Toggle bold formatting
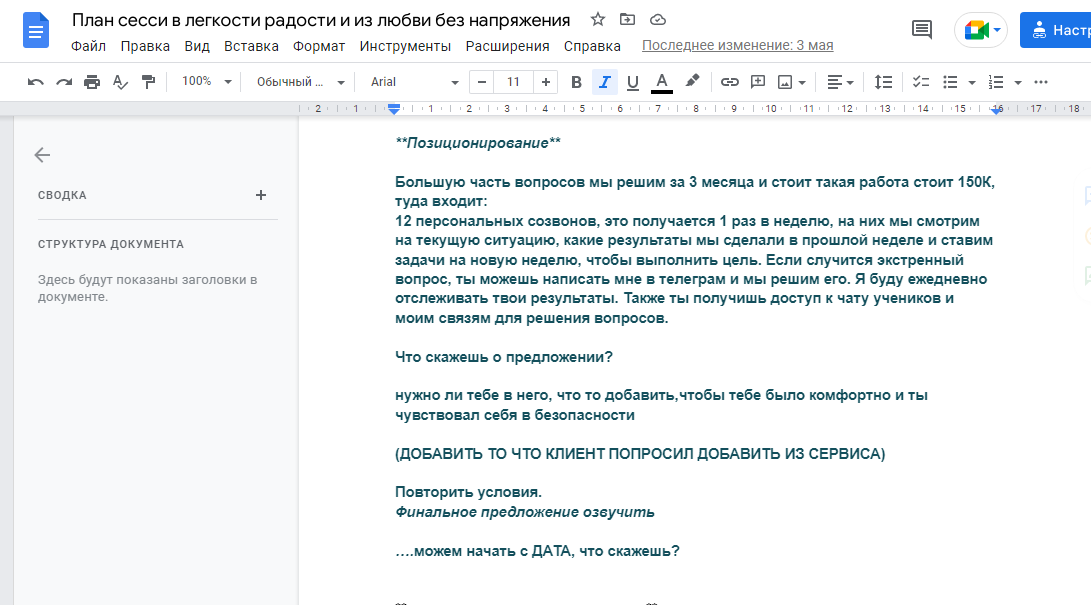 [576, 82]
